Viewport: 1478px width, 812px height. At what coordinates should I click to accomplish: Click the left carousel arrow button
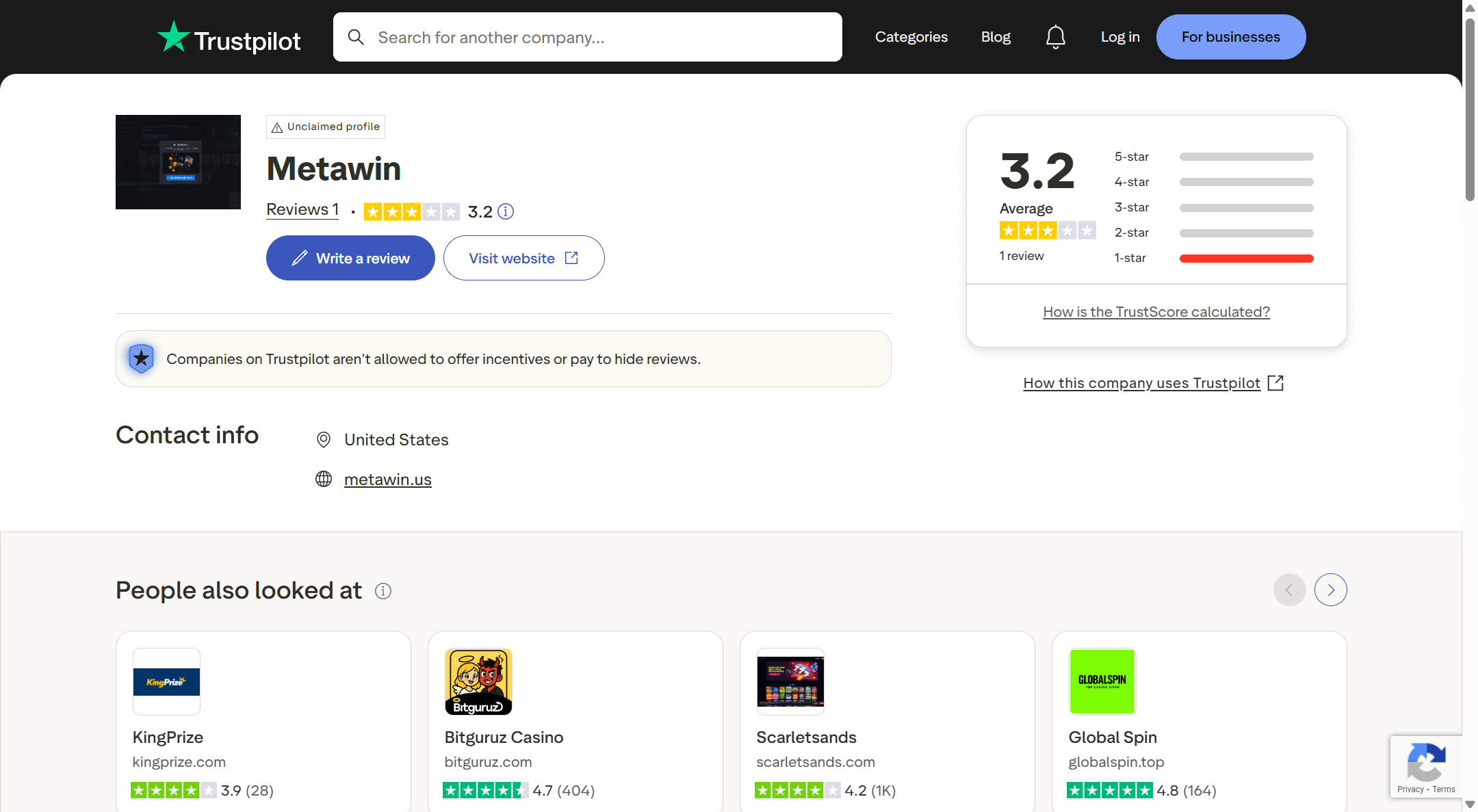click(x=1289, y=590)
